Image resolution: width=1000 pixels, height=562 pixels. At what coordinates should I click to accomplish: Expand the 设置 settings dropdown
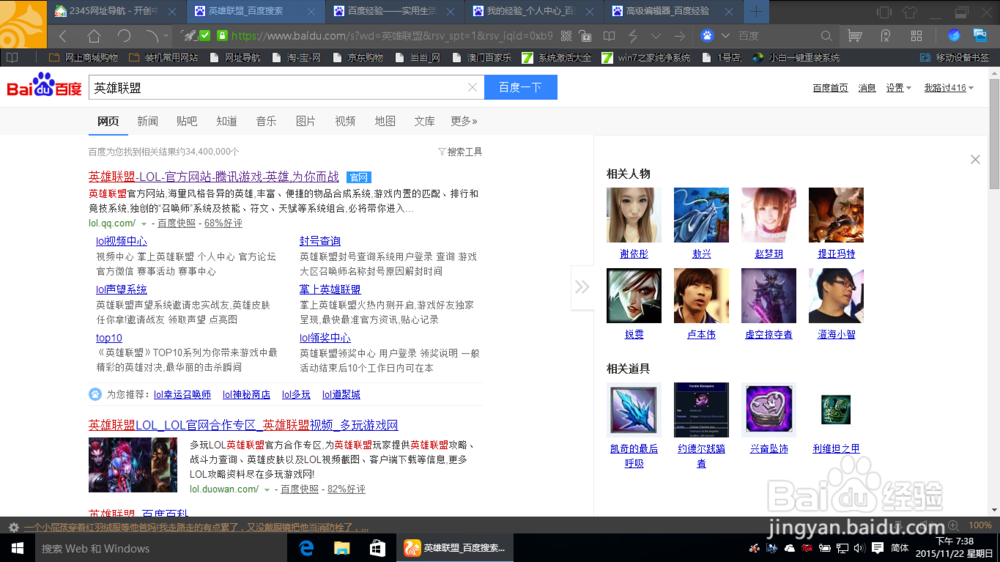point(898,88)
